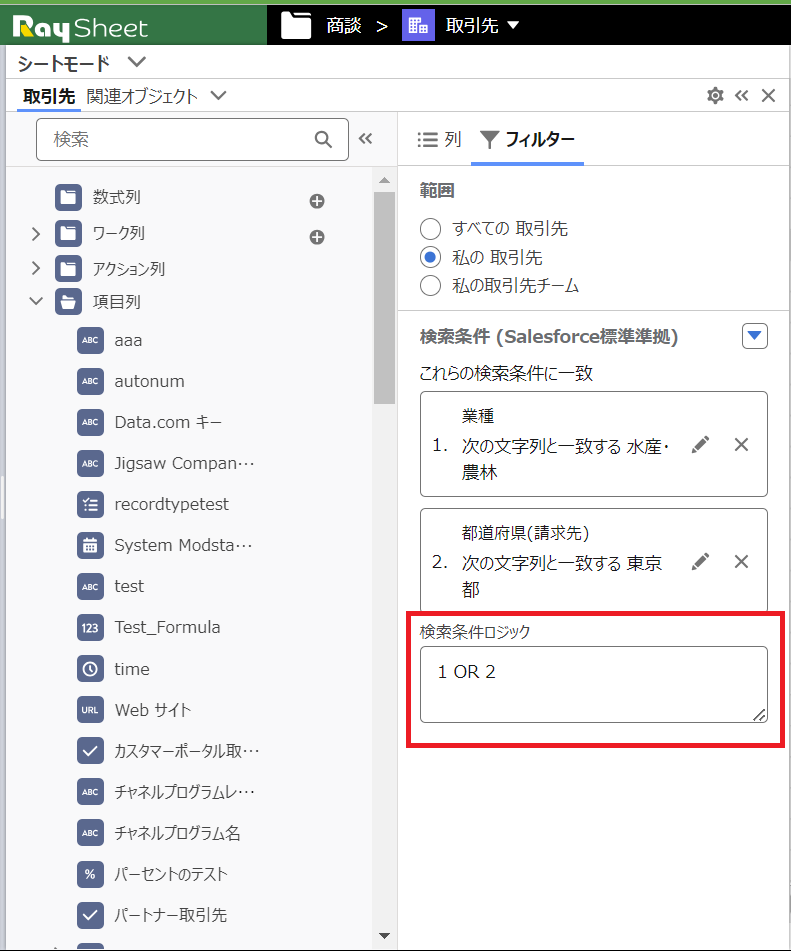
Task: Click the 123 number icon for Test_Formula
Action: 90,628
